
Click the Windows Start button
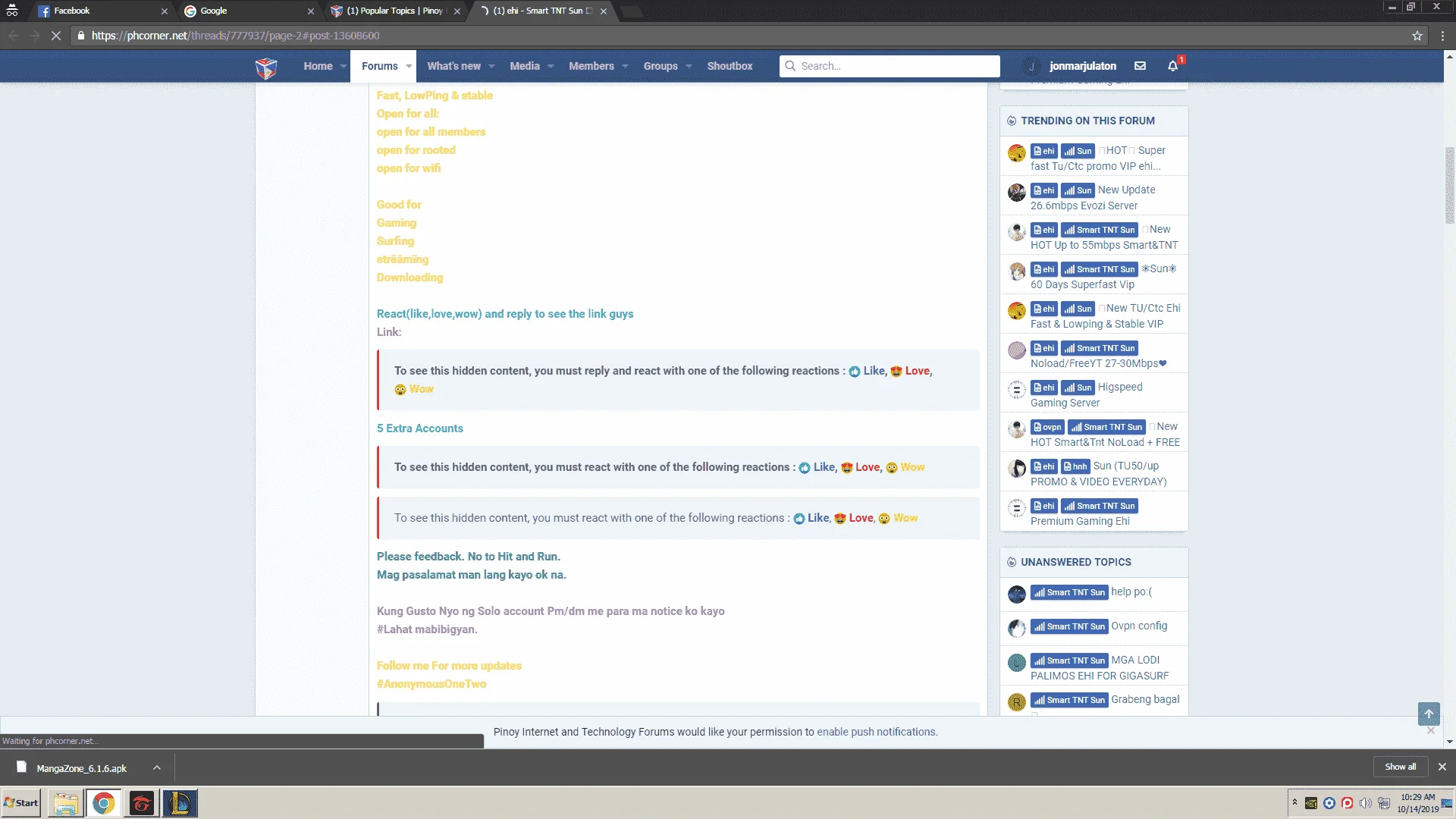(21, 803)
